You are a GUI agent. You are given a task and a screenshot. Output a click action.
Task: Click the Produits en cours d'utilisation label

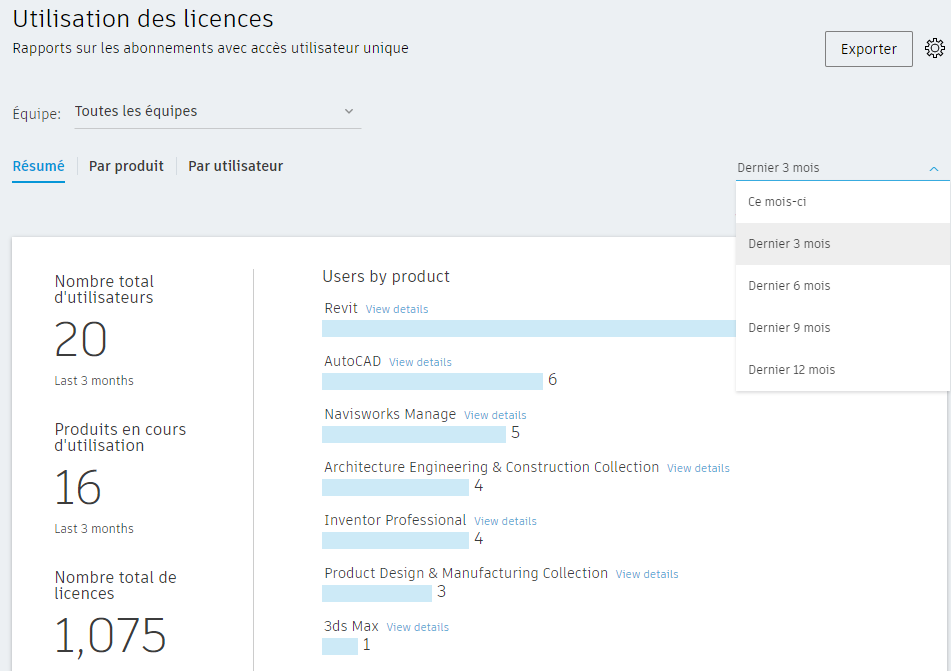120,437
